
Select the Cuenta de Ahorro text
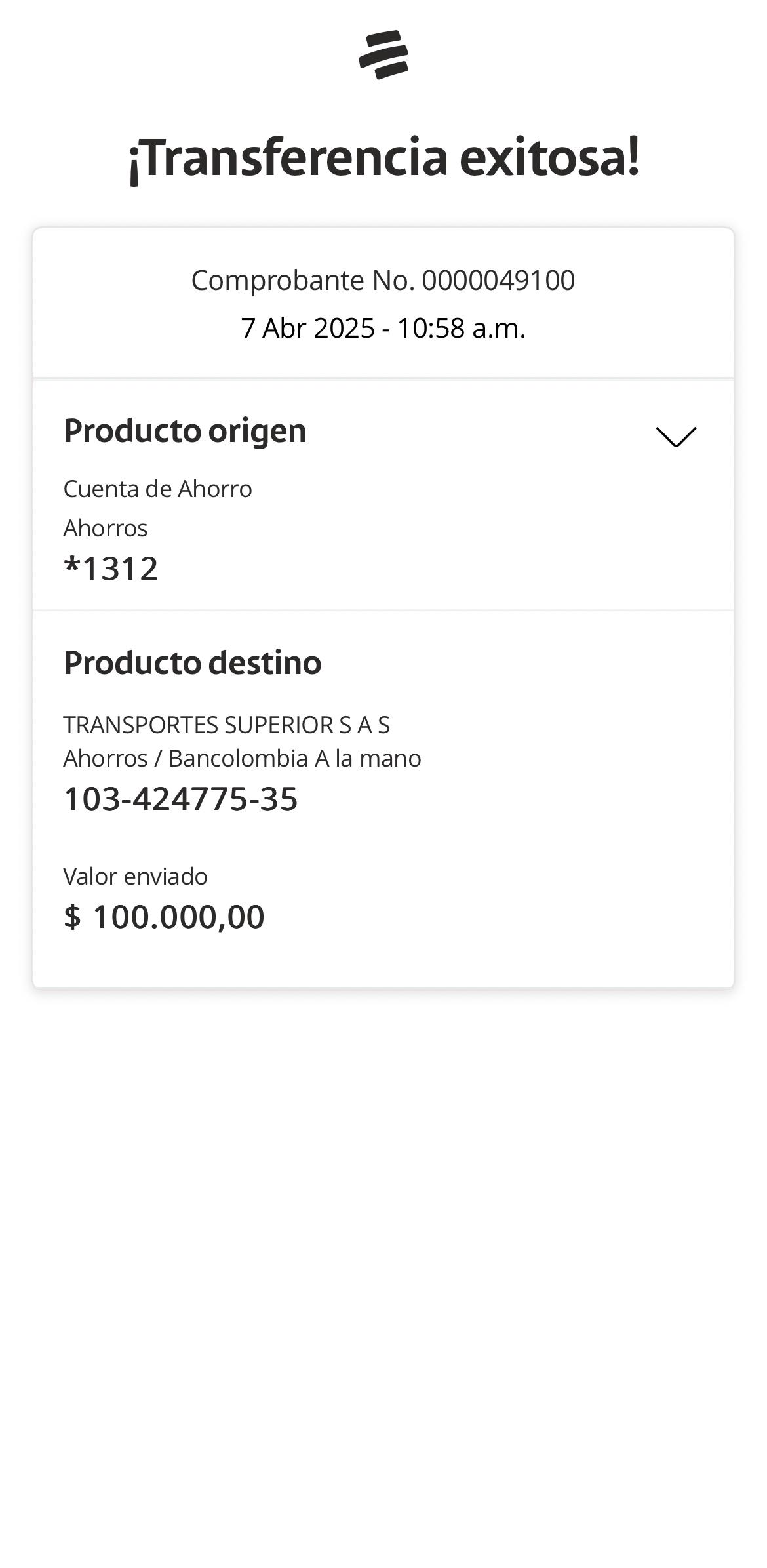coord(157,489)
